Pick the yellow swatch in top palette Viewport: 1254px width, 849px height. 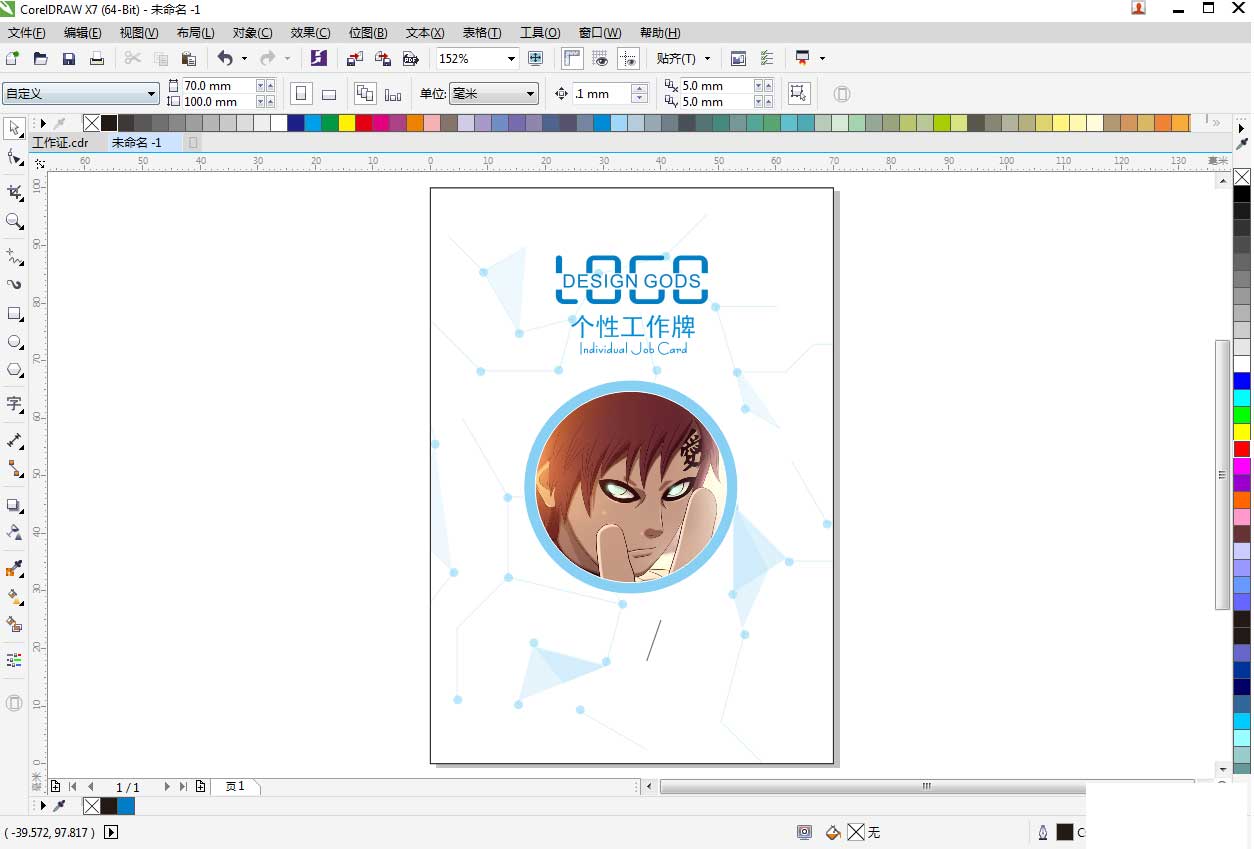point(347,123)
